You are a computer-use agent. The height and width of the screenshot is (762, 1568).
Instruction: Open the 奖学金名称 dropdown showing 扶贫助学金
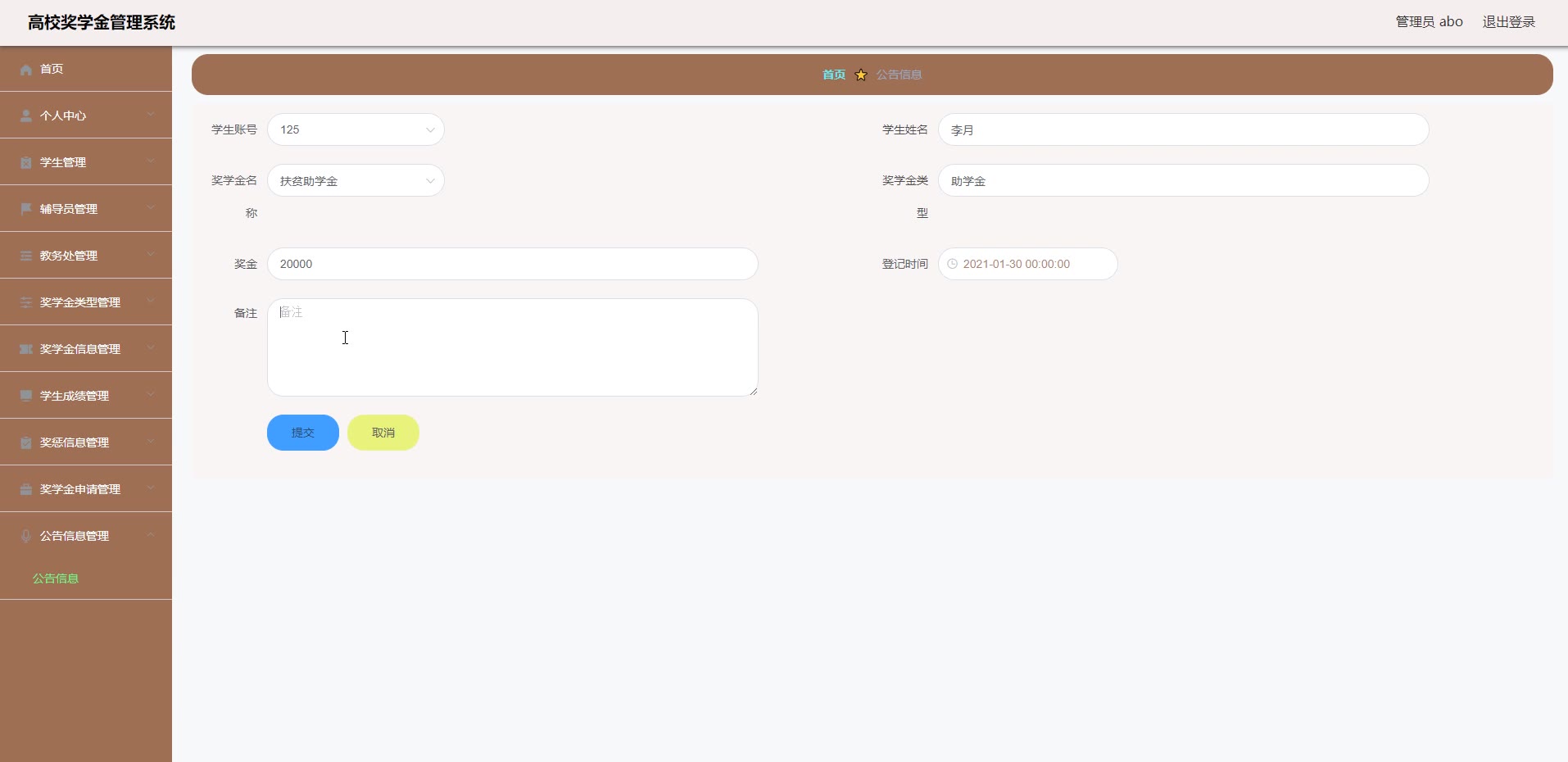tap(356, 180)
